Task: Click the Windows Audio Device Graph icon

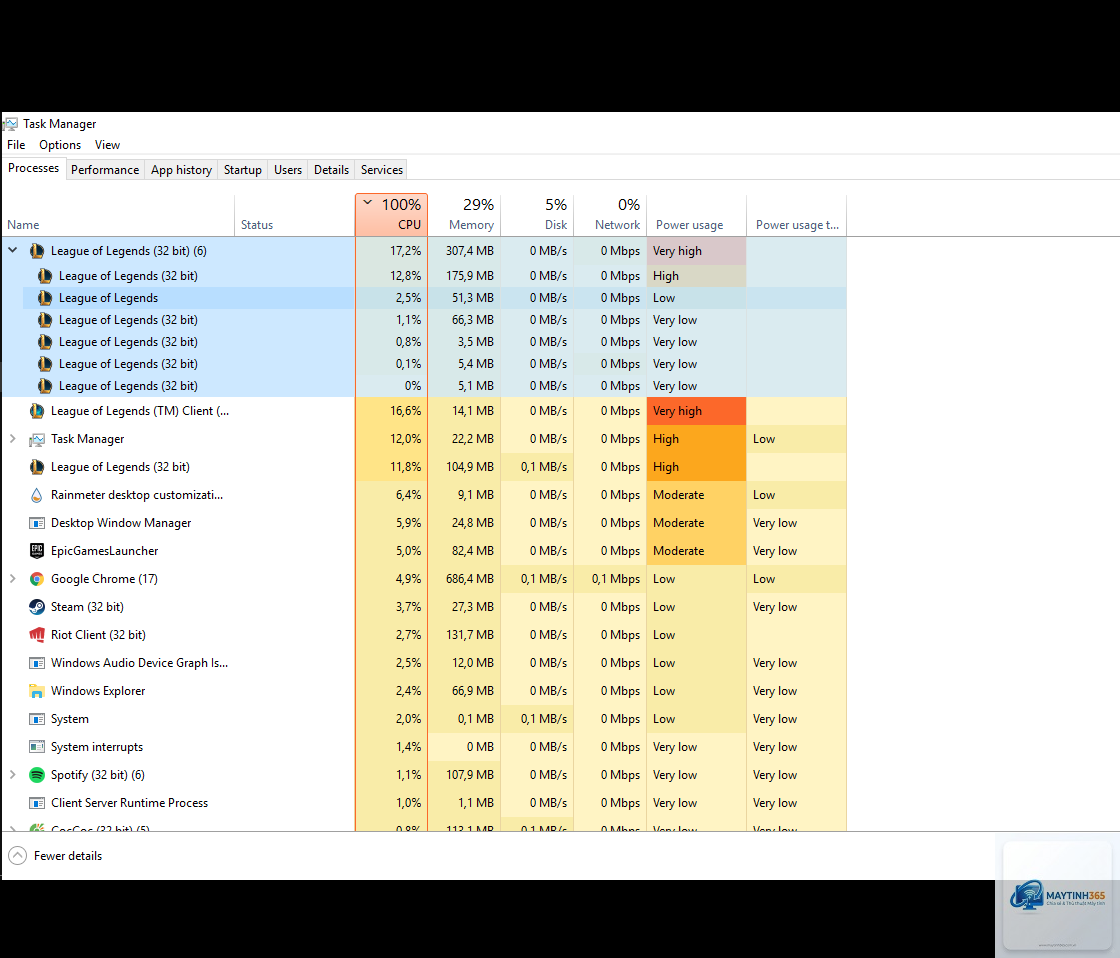Action: pyautogui.click(x=37, y=663)
